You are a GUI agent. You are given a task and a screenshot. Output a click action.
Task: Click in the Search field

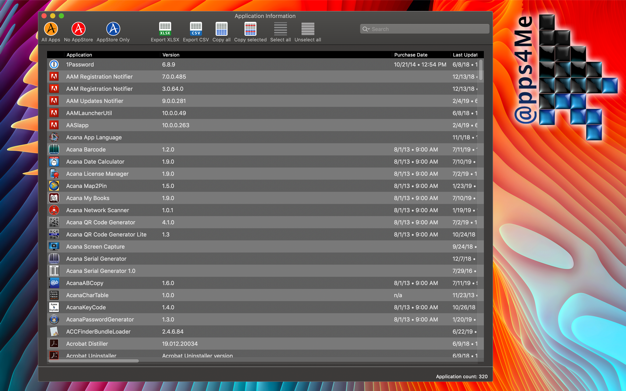point(424,29)
